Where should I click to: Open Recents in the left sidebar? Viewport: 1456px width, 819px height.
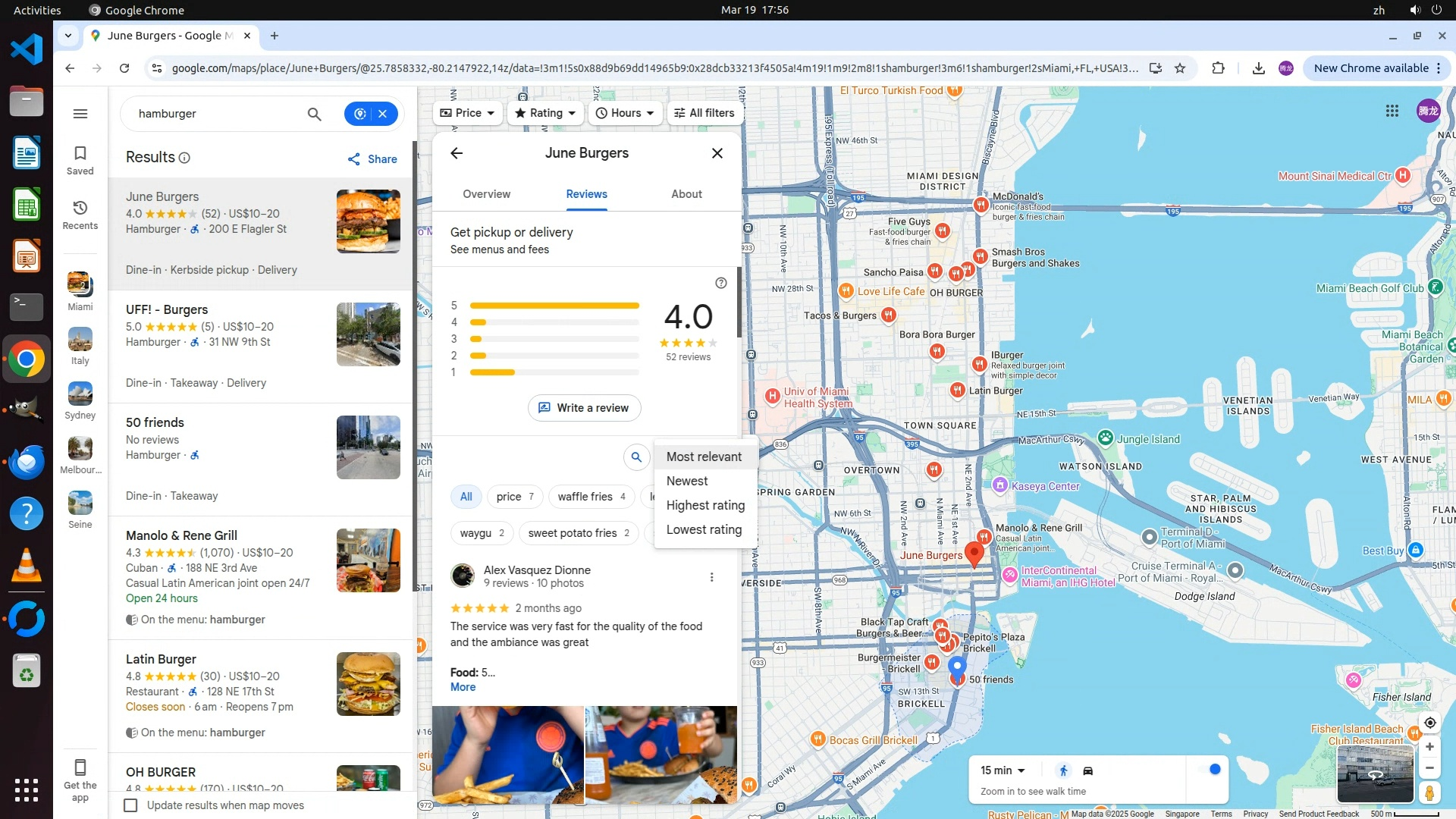pyautogui.click(x=80, y=214)
